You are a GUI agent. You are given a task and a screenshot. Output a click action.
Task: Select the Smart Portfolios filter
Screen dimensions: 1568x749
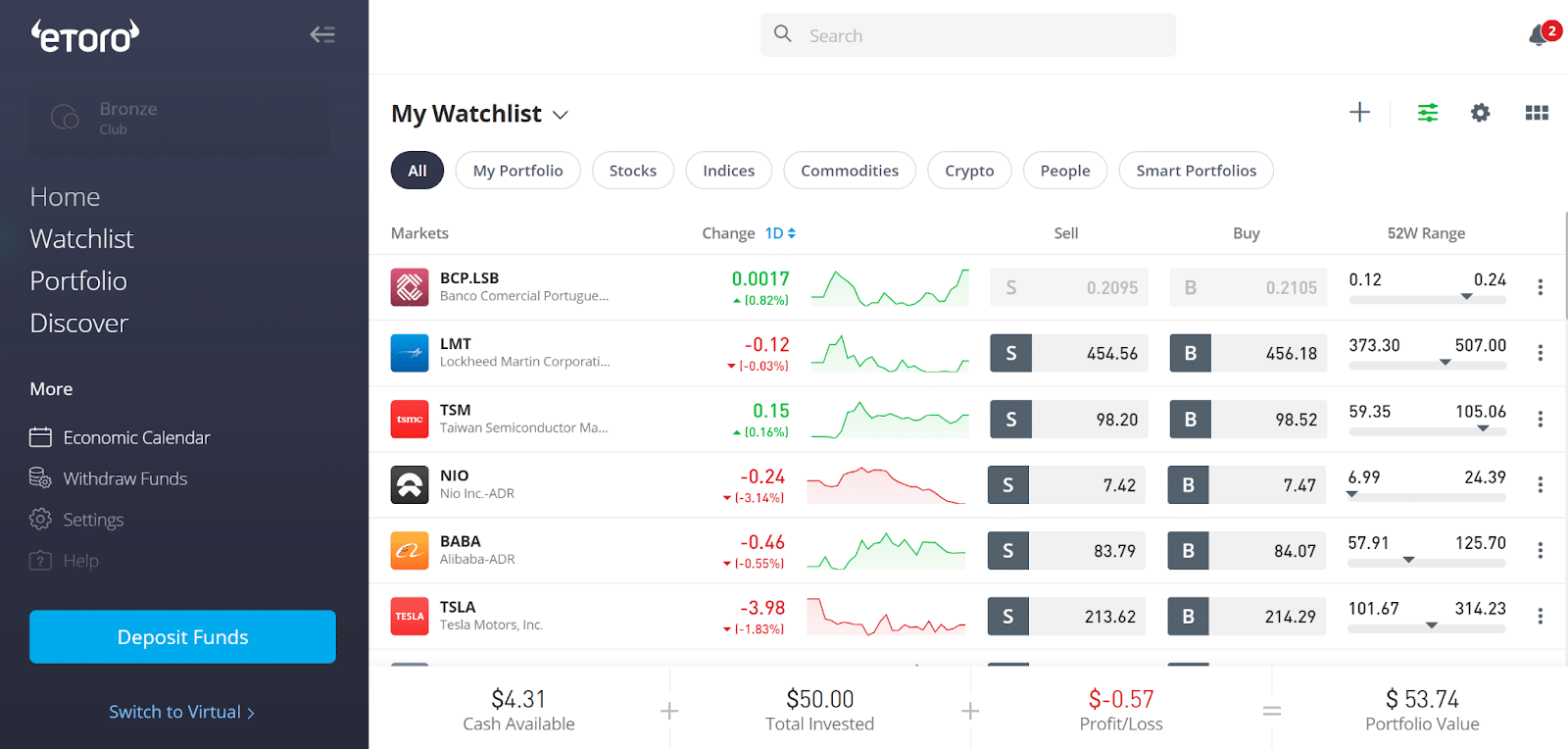[1197, 171]
